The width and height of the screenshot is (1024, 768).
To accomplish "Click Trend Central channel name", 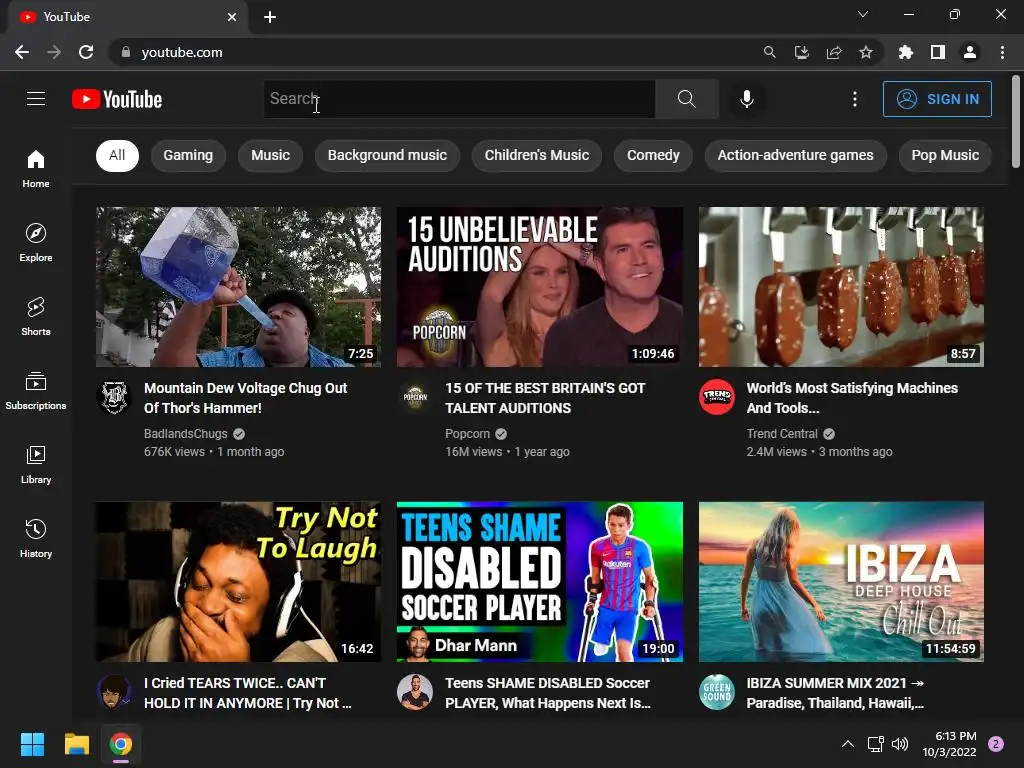I will click(782, 434).
